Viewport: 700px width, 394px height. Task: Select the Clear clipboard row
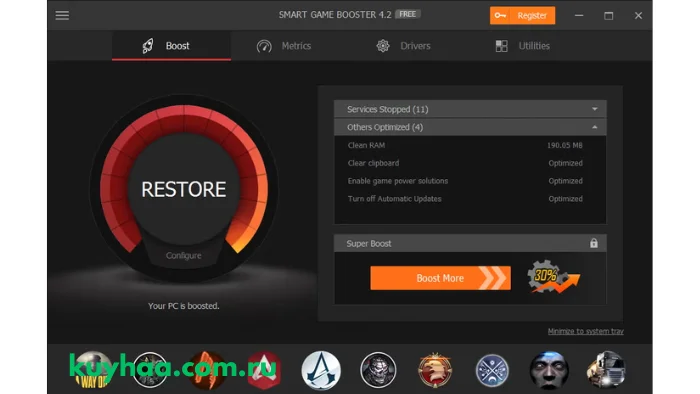[x=470, y=163]
